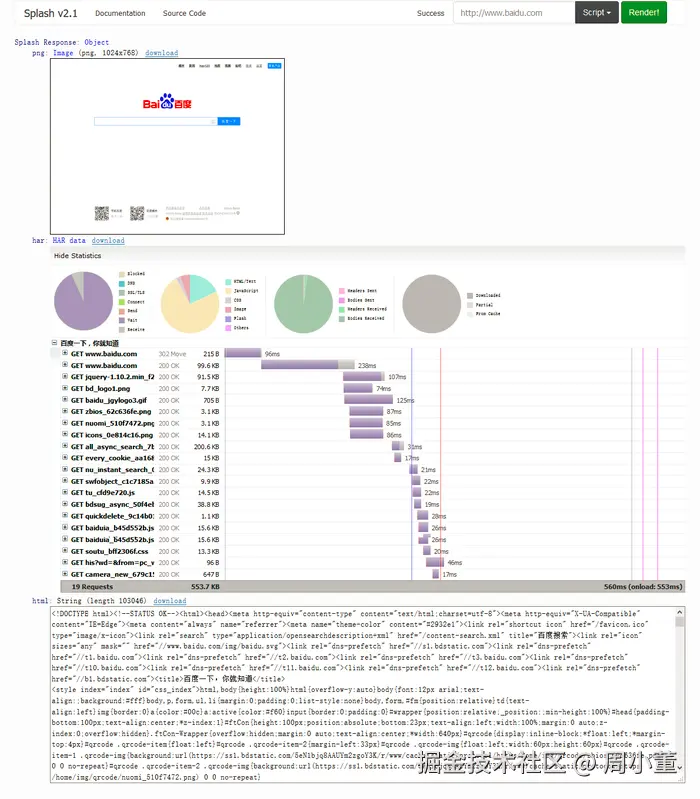
Task: Click the 238ms timeline bar
Action: click(308, 365)
